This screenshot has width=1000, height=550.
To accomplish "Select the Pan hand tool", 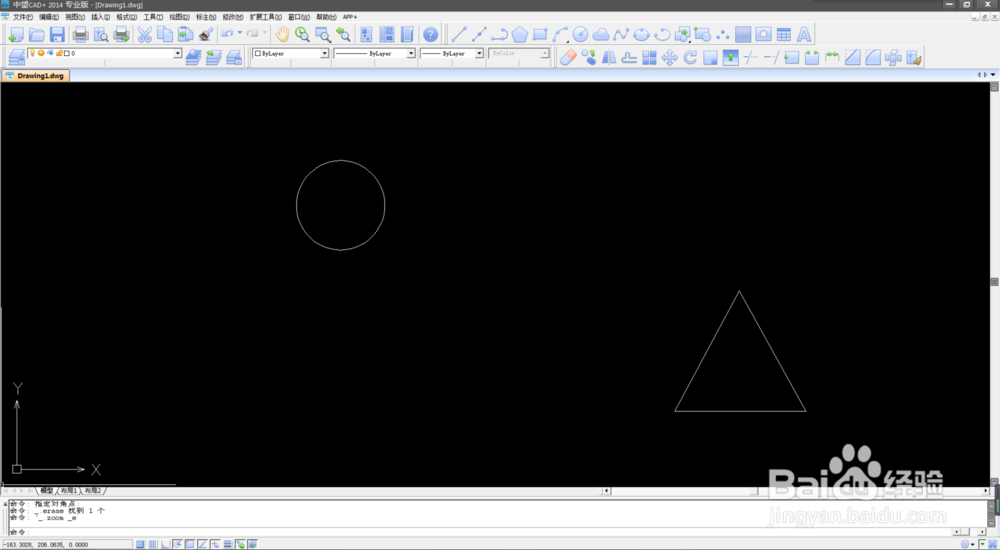I will [282, 34].
